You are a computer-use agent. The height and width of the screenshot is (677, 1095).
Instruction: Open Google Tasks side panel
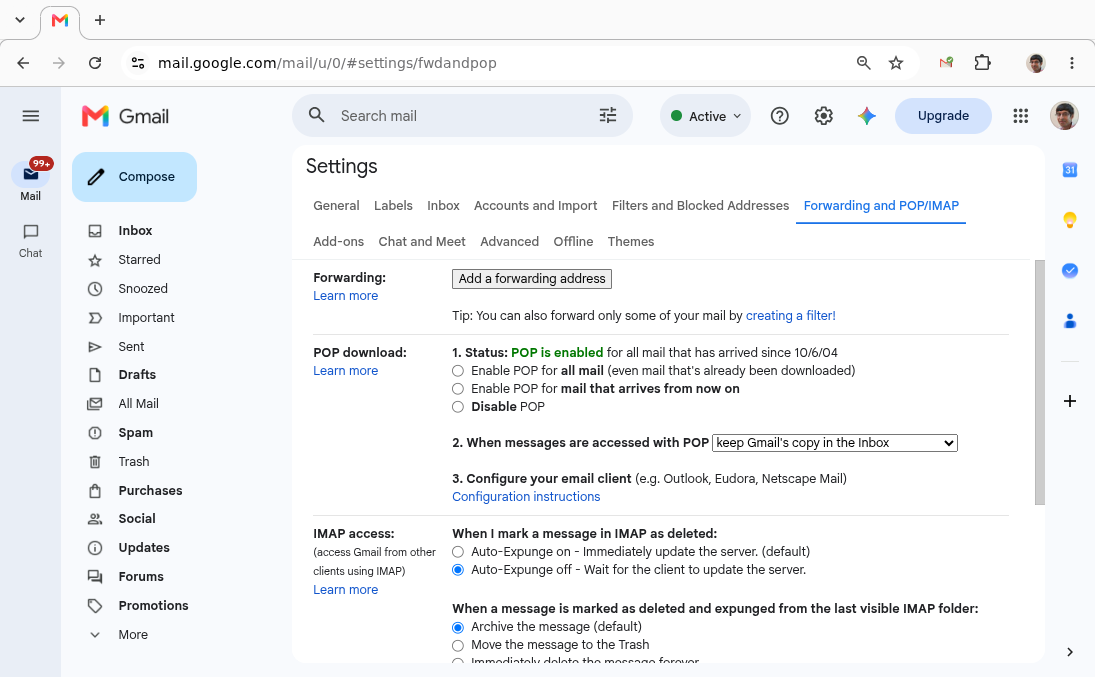tap(1069, 270)
